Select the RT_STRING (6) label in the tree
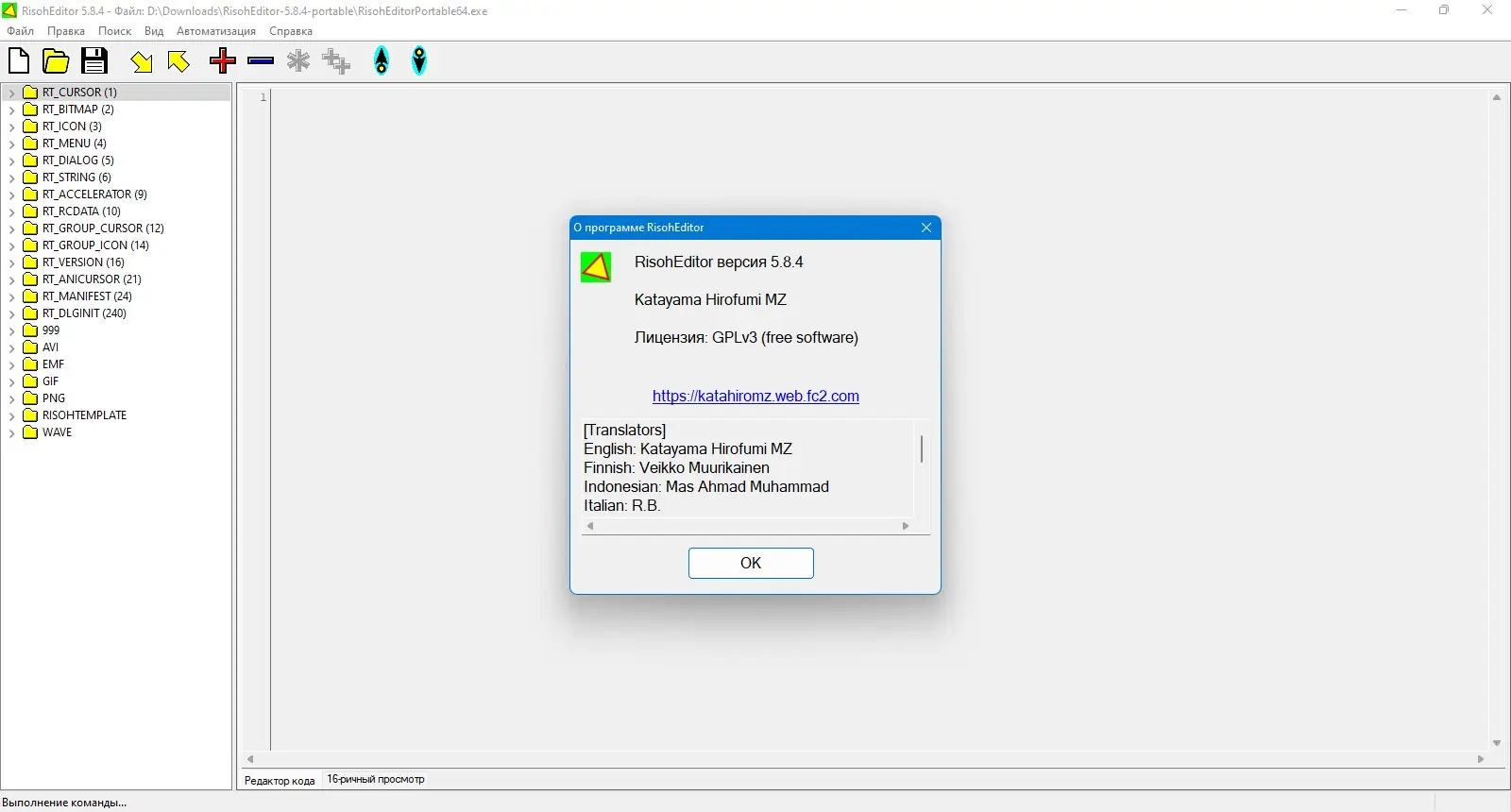Screen dimensions: 1511x812 tap(76, 178)
